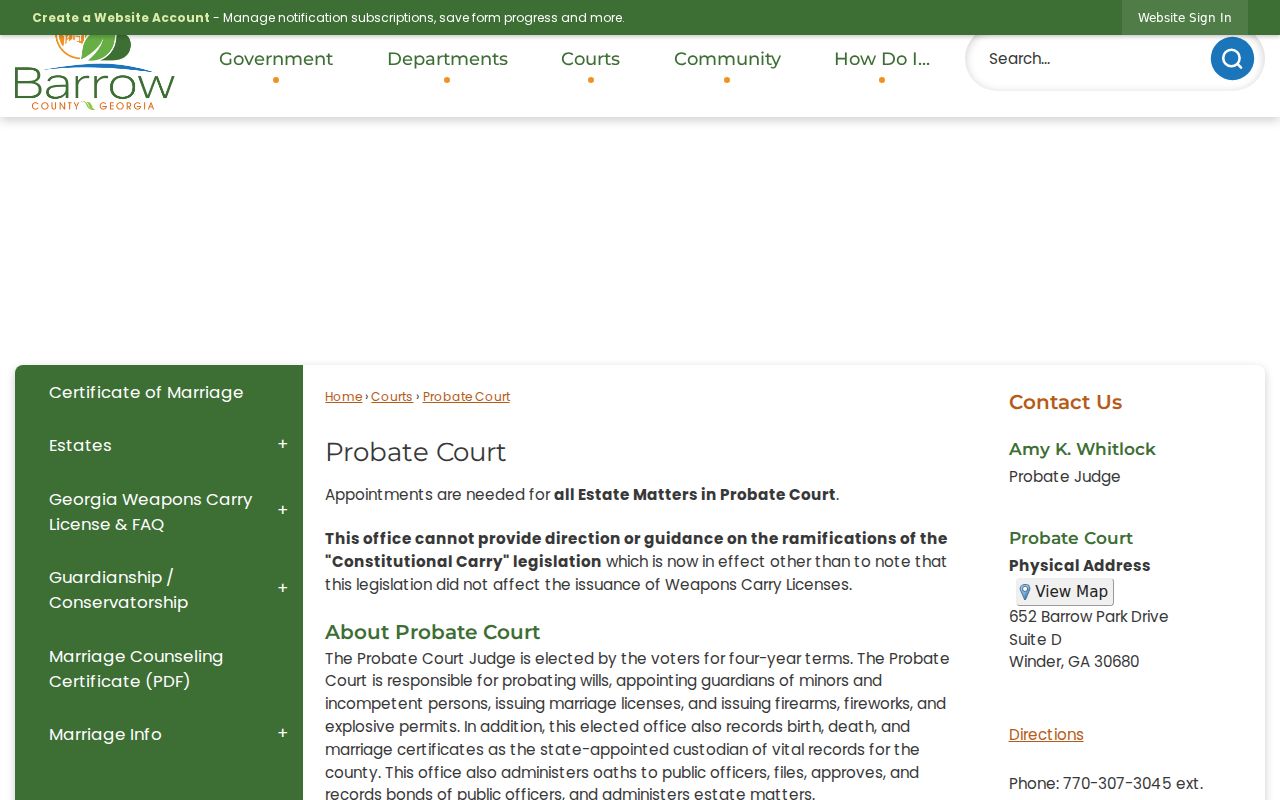1280x800 pixels.
Task: Click the About Probate Court heading
Action: coord(432,632)
